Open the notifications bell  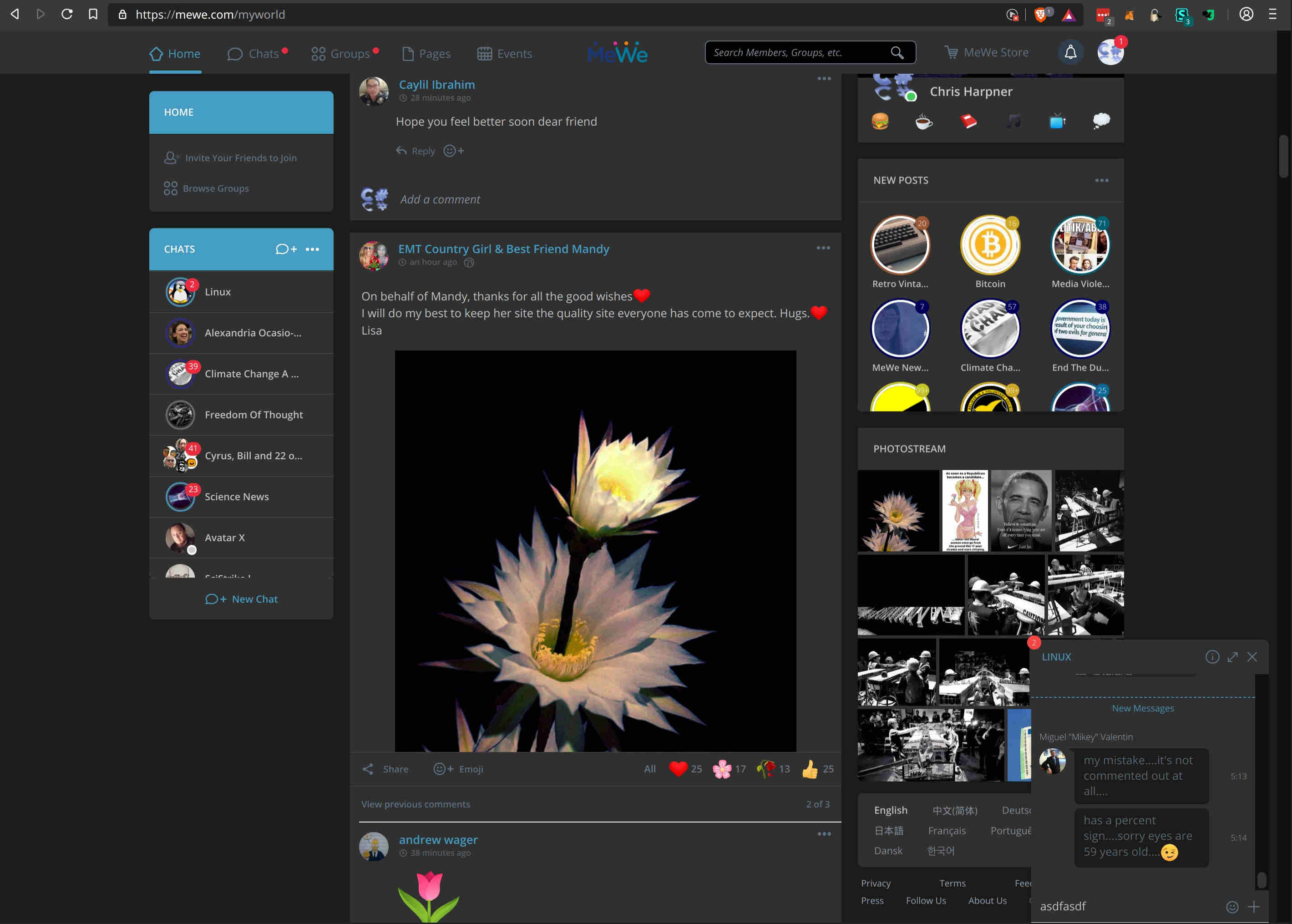1070,52
